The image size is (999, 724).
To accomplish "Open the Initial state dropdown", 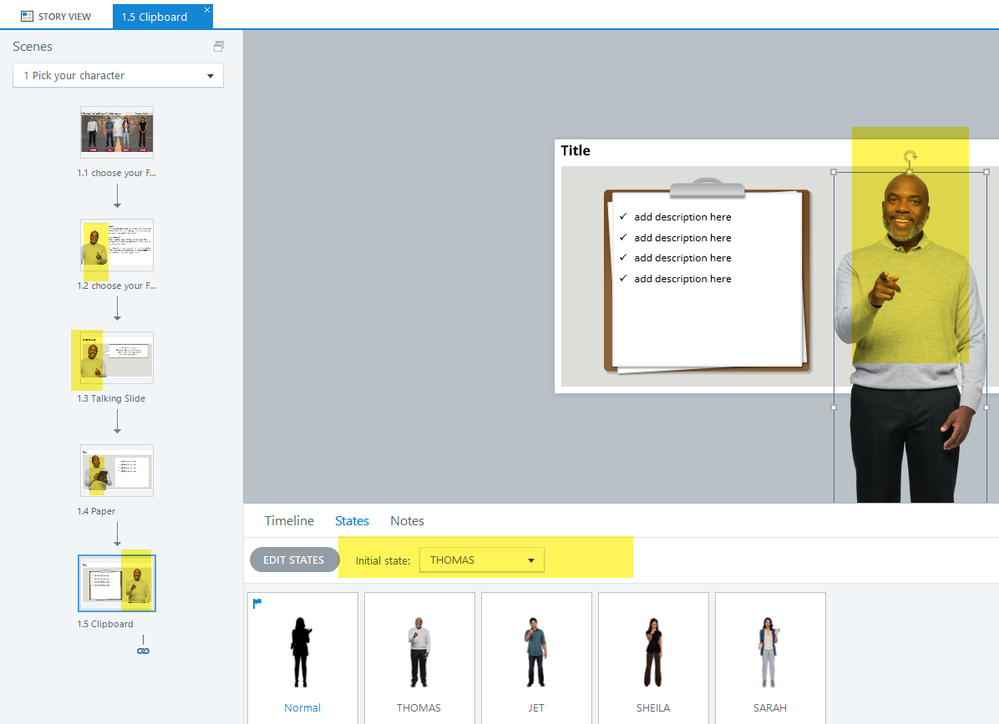I will [x=482, y=560].
